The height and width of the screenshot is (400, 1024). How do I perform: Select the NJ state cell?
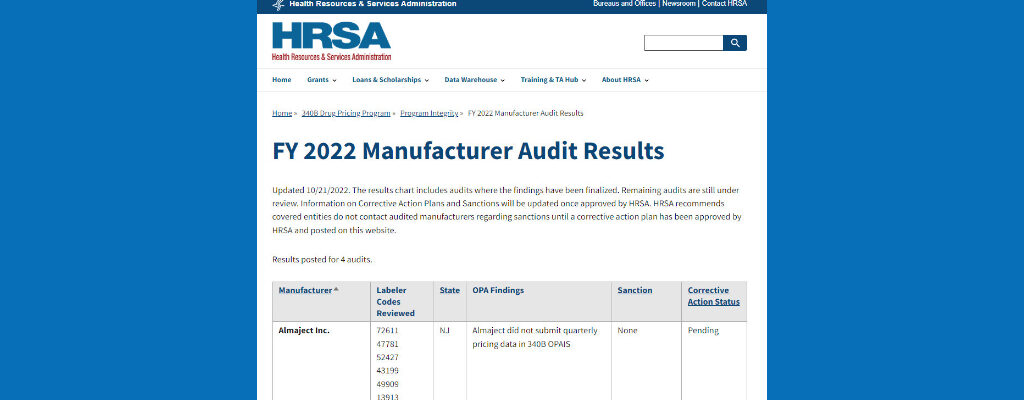[444, 331]
